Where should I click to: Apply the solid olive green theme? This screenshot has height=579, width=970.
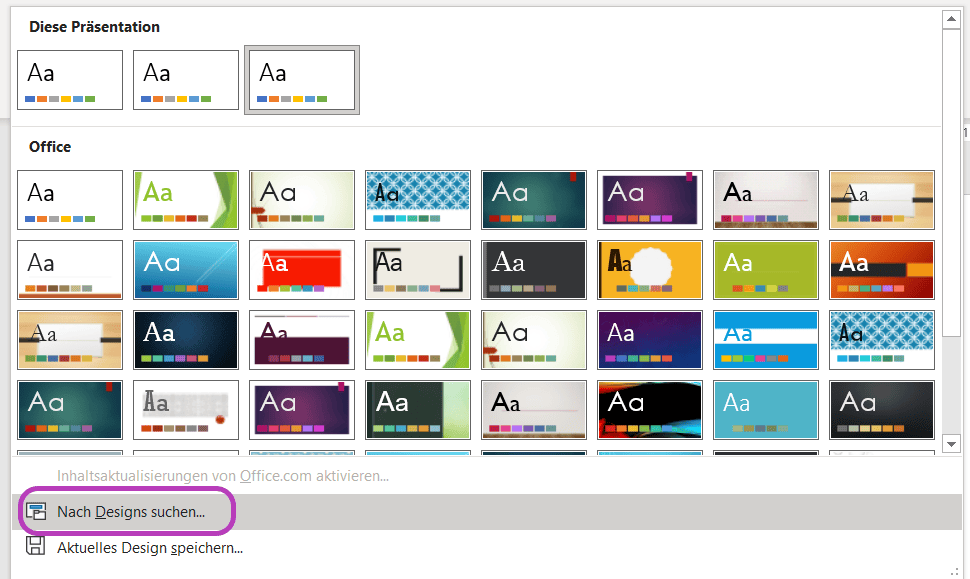[x=766, y=270]
